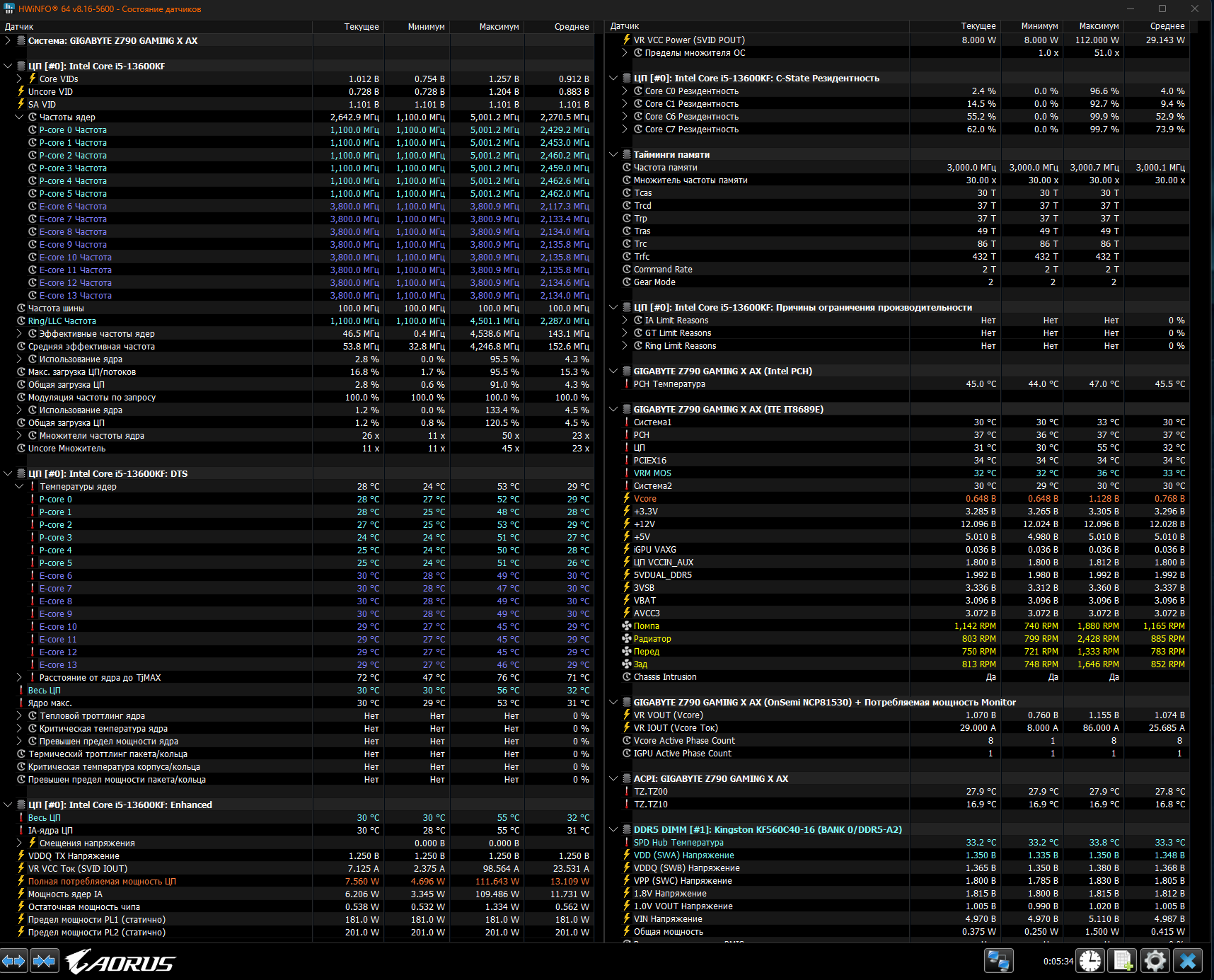The height and width of the screenshot is (980, 1214).
Task: Select the VIN Напряжение row
Action: click(898, 918)
